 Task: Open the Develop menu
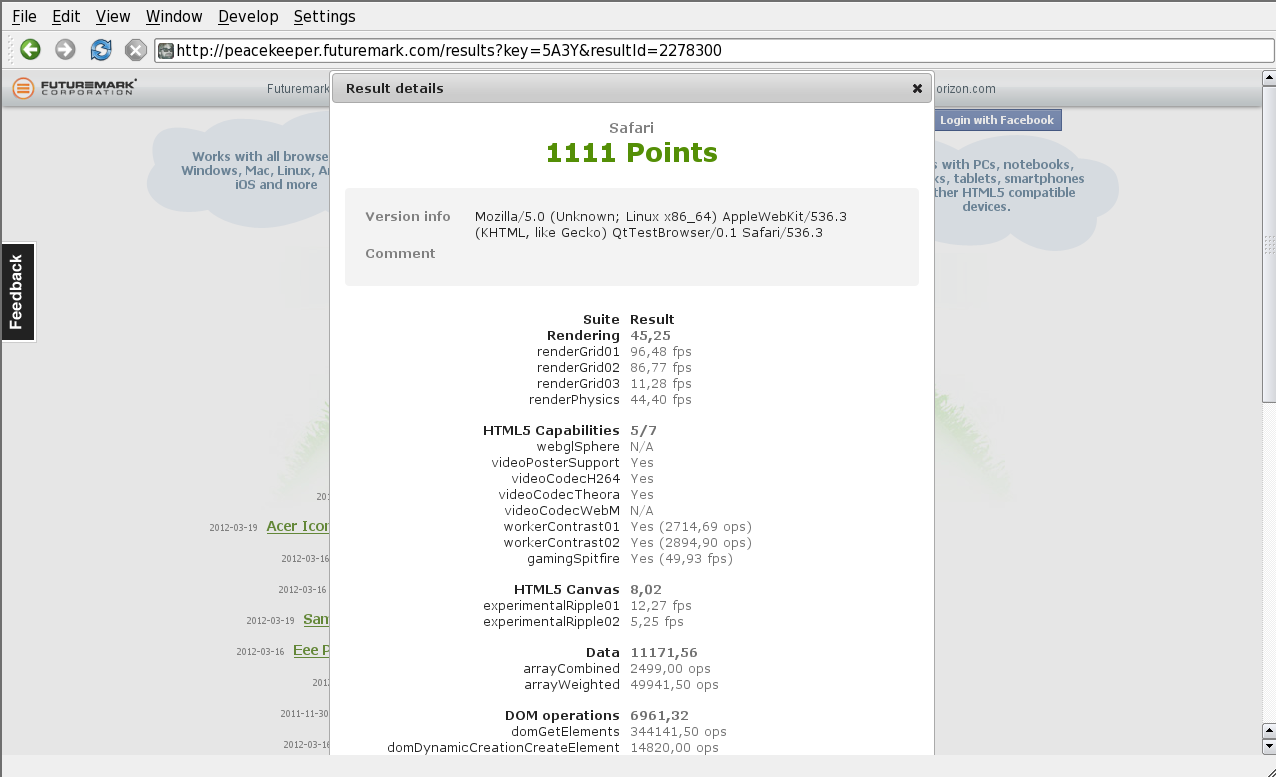coord(248,16)
